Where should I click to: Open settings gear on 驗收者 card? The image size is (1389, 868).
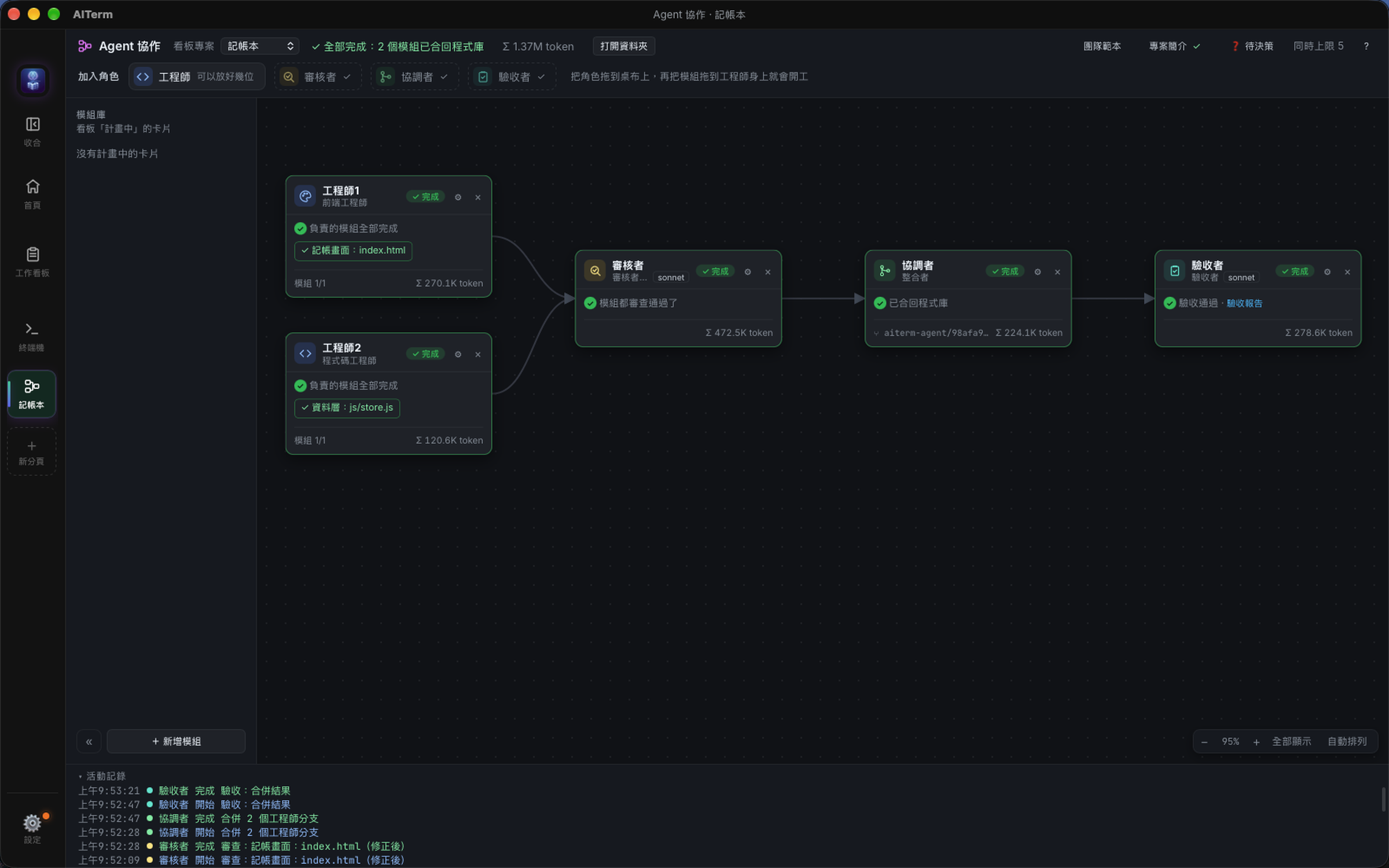[x=1328, y=272]
